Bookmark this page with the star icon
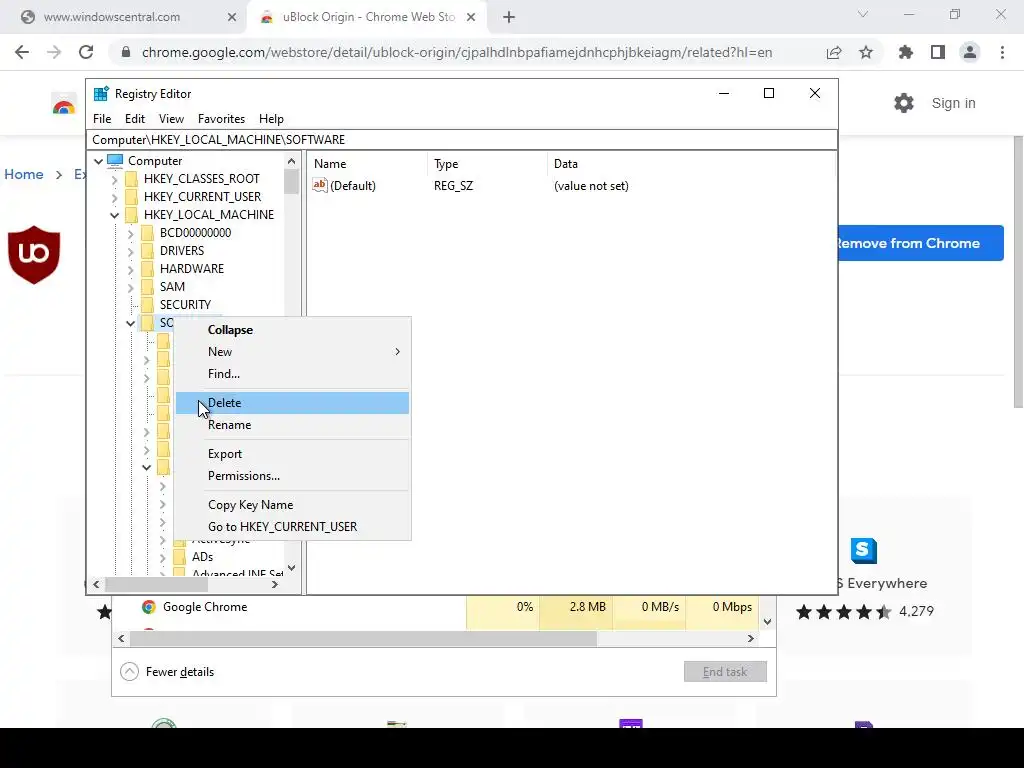Screen dimensions: 1024x768 coord(866,52)
